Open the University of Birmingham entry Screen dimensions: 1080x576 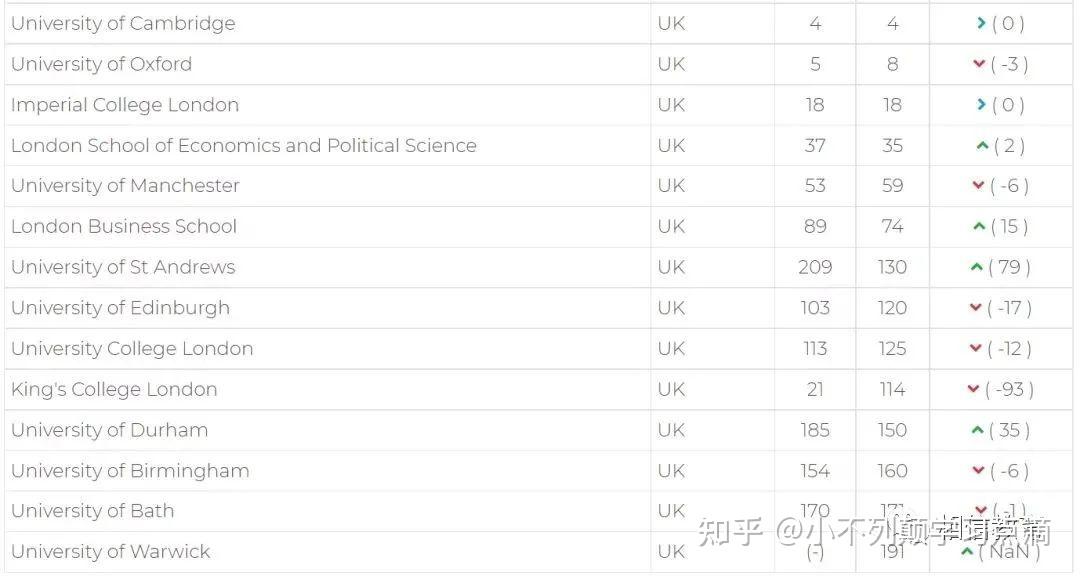130,471
